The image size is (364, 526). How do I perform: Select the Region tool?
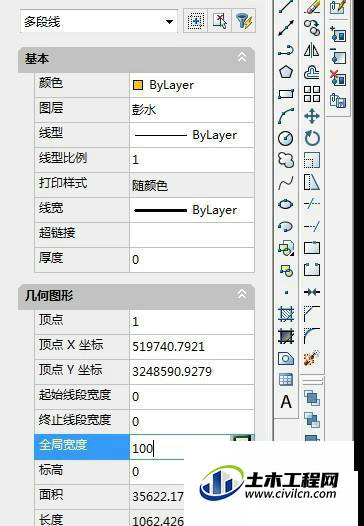[285, 358]
